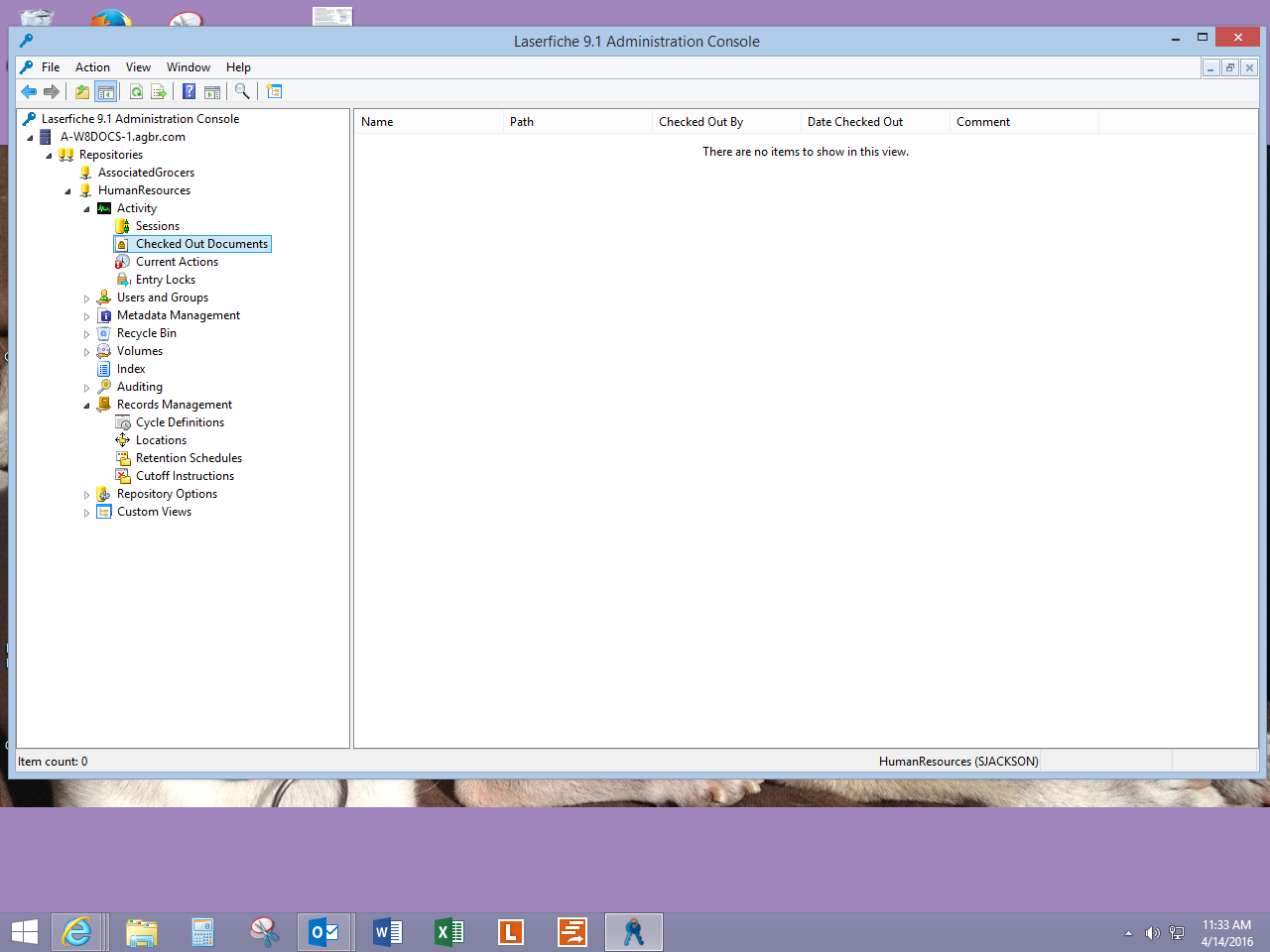Image resolution: width=1270 pixels, height=952 pixels.
Task: Click the Export List toolbar icon
Action: coord(159,92)
